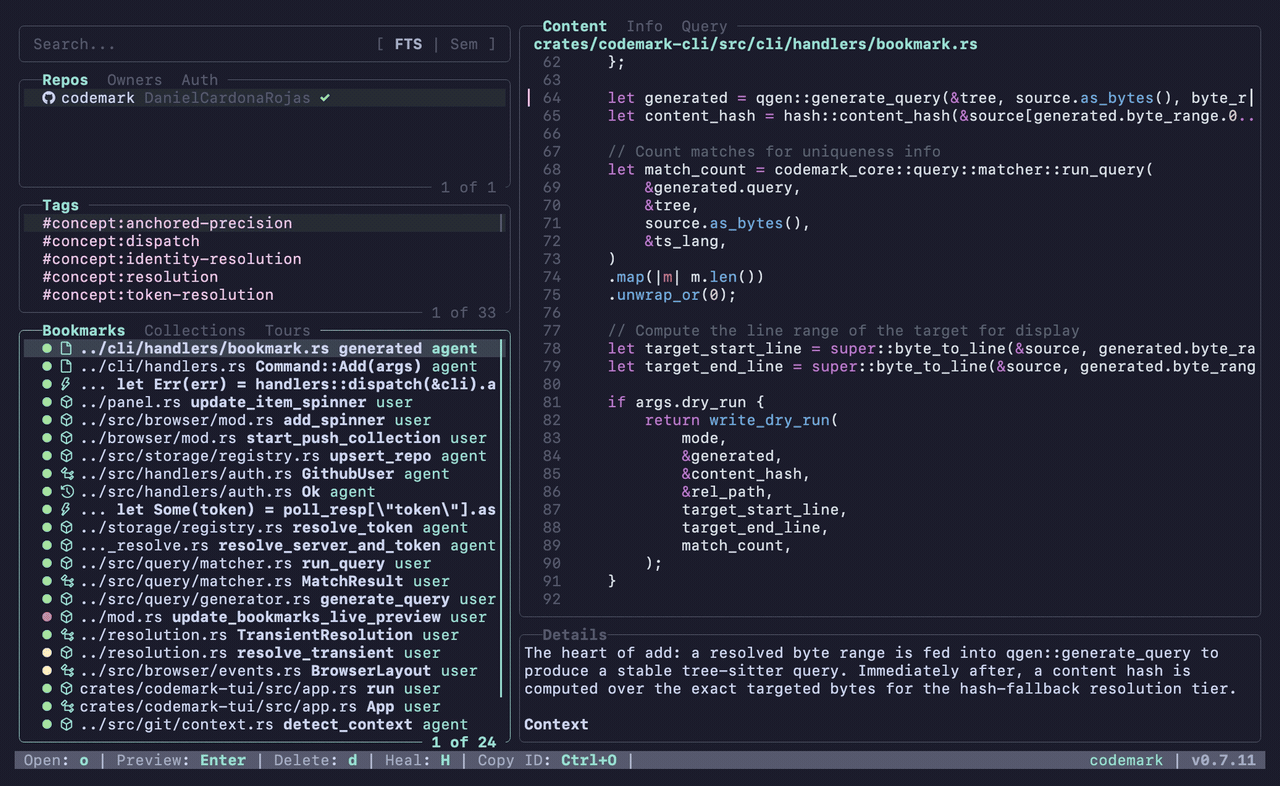Click cube icon of app.rs run bookmark
This screenshot has height=786, width=1280.
coord(66,689)
